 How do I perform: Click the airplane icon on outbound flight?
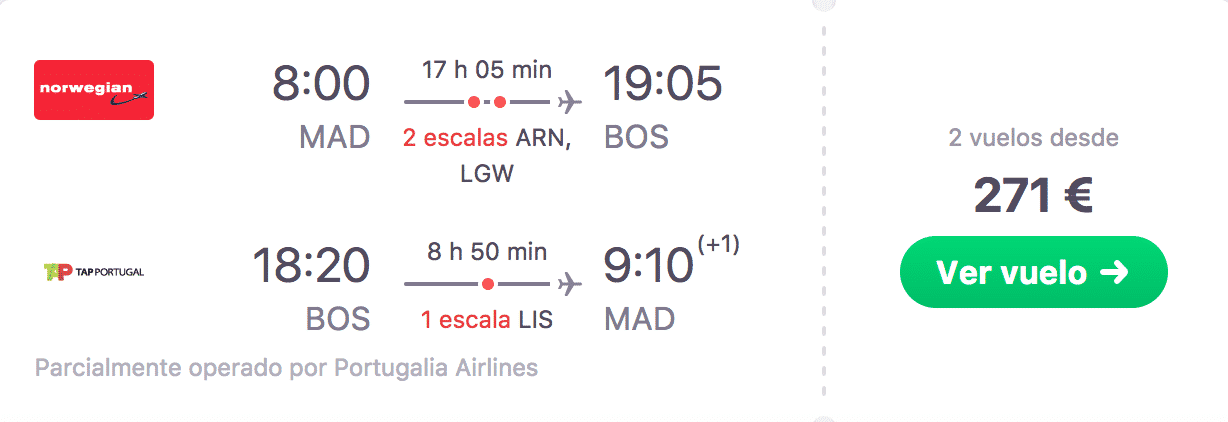[570, 101]
